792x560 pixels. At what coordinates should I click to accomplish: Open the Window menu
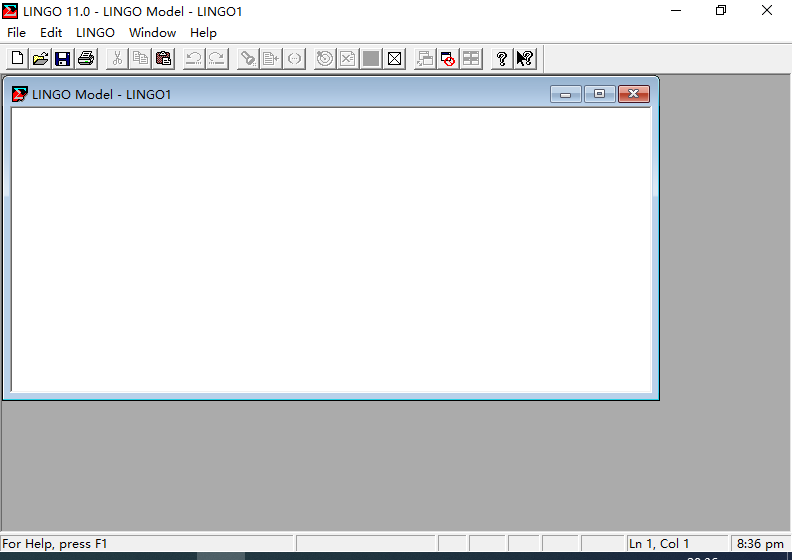(153, 33)
